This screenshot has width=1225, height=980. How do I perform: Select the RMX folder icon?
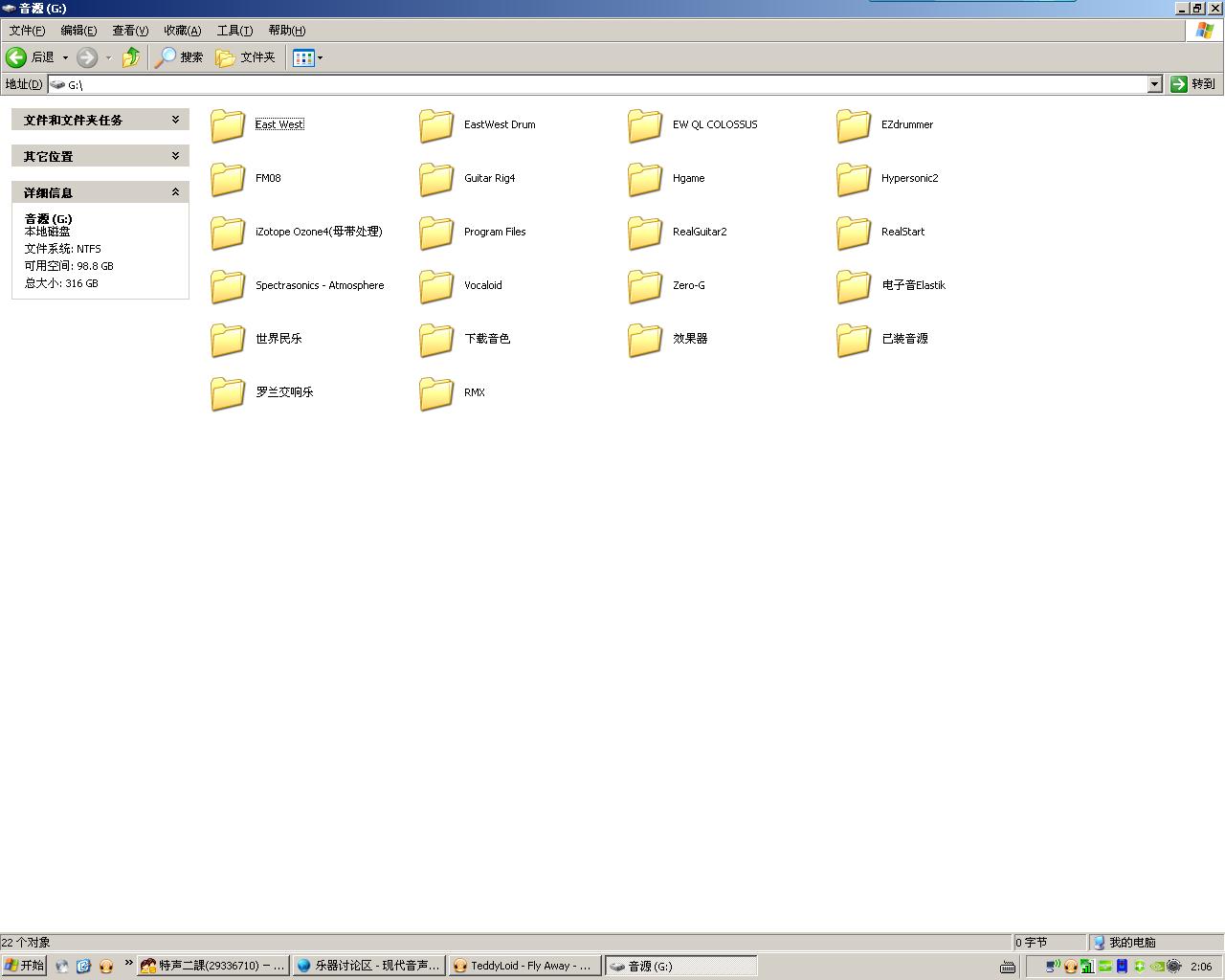tap(436, 392)
